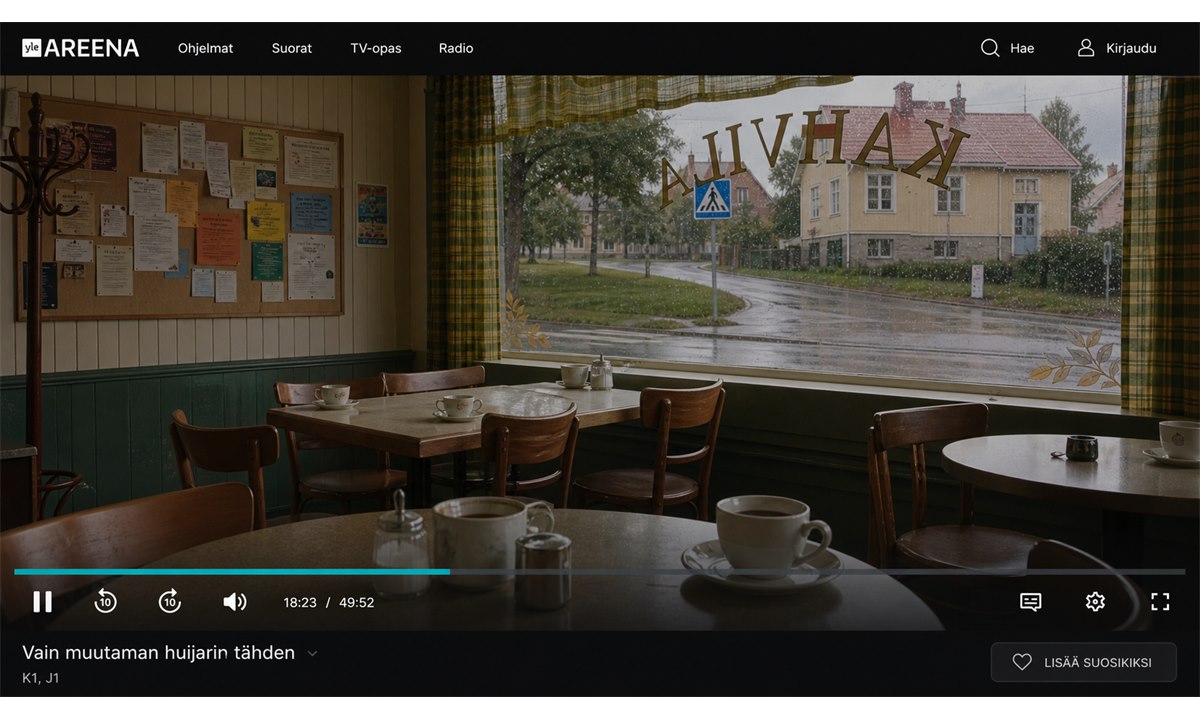Image resolution: width=1200 pixels, height=720 pixels.
Task: Seek along the video progress bar
Action: pos(599,572)
